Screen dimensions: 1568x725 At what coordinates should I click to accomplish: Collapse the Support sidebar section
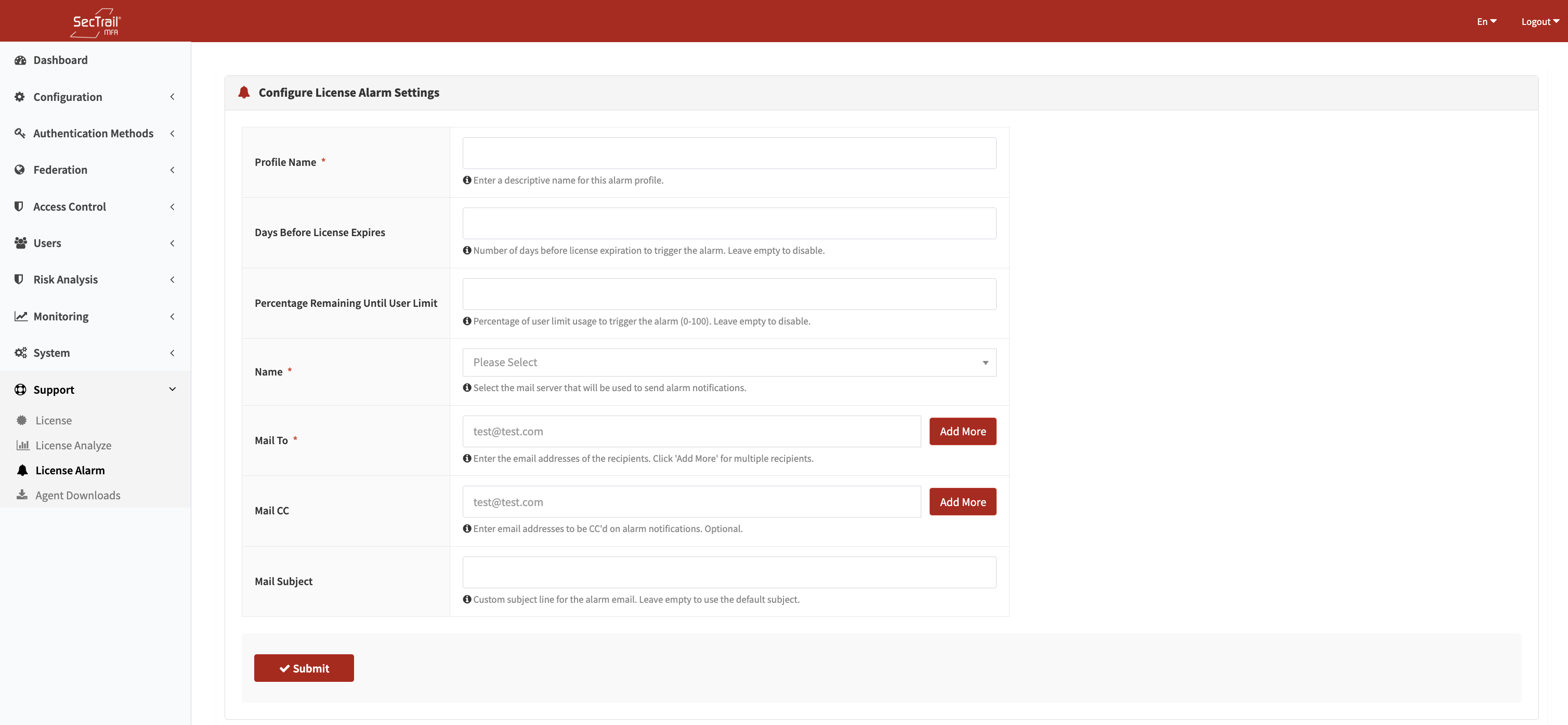tap(172, 389)
